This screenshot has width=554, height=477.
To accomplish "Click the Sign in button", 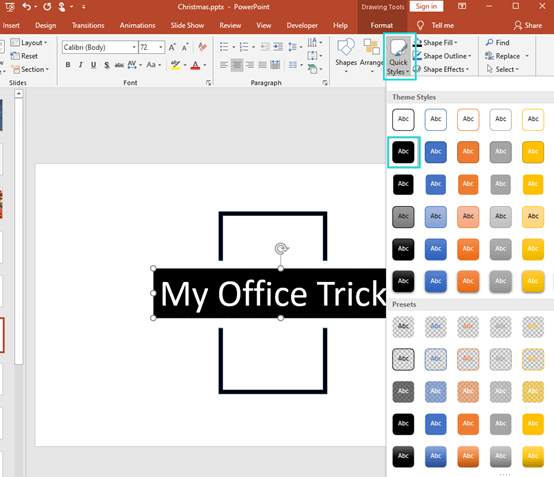I will tap(426, 6).
